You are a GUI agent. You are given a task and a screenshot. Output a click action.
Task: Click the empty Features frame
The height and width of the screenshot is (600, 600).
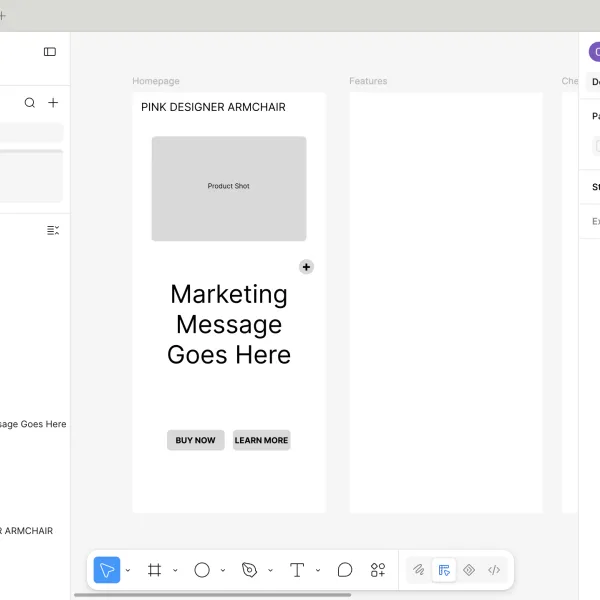click(446, 302)
